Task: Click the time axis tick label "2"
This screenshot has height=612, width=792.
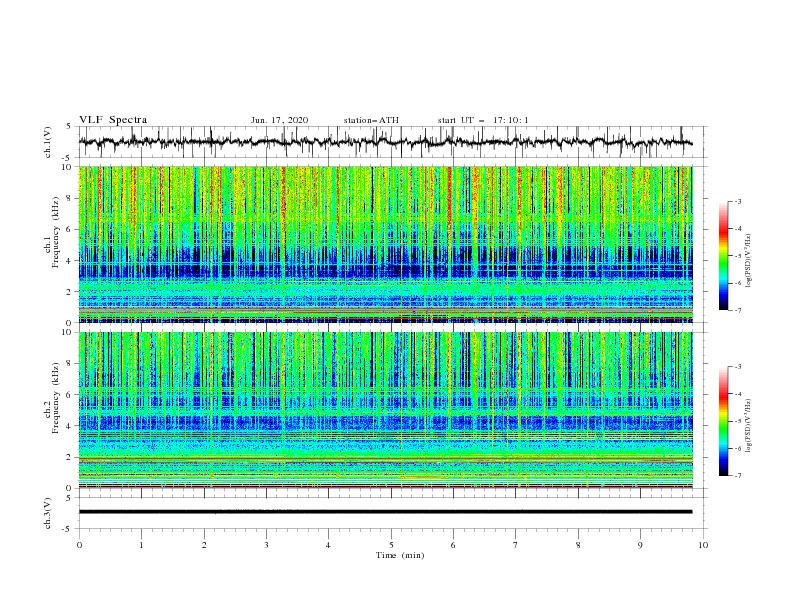Action: (204, 545)
